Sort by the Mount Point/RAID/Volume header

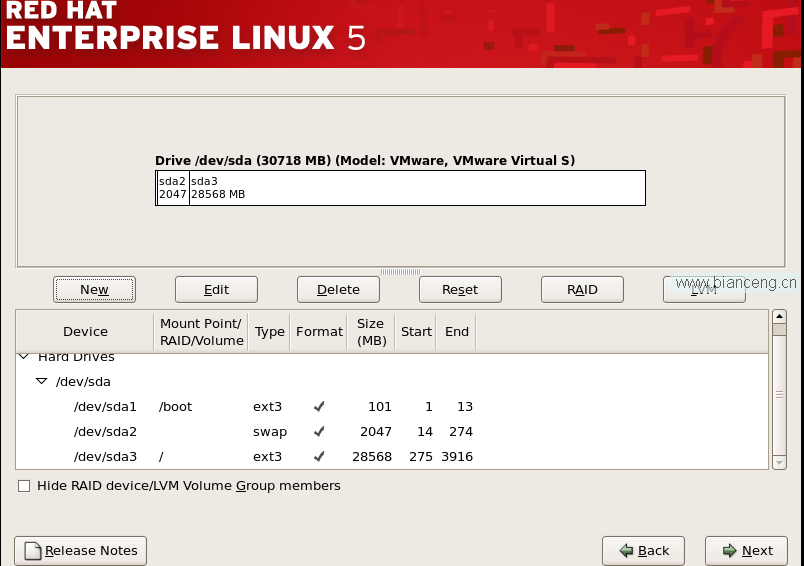tap(201, 332)
